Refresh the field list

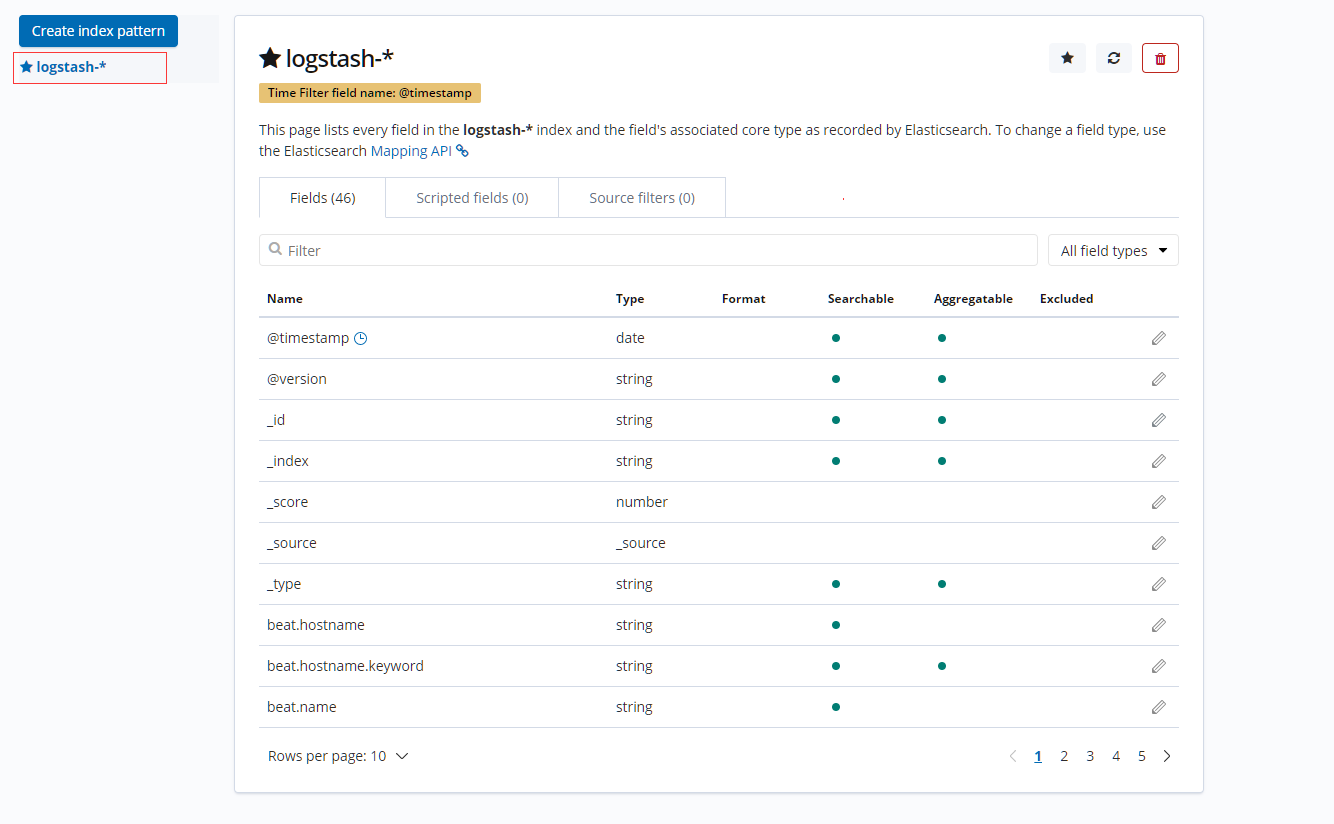[1113, 58]
